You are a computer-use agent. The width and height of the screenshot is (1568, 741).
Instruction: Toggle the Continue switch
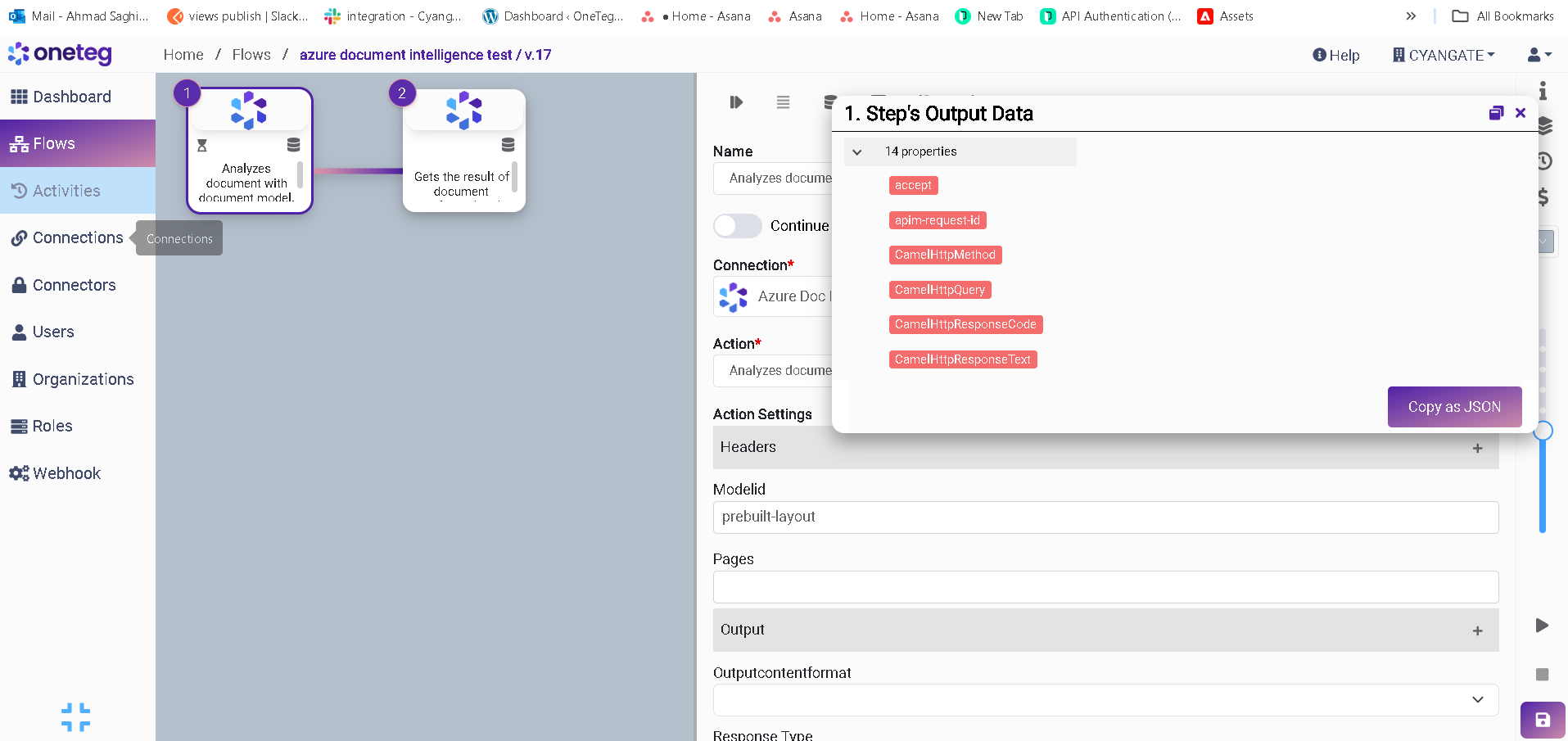[x=738, y=226]
